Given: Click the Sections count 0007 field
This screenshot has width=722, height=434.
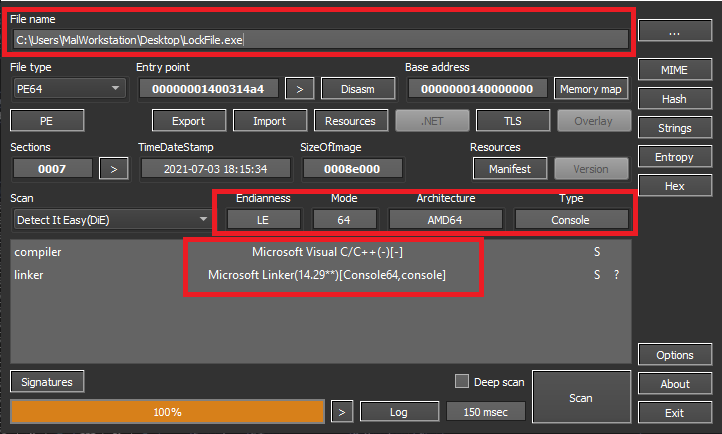Looking at the screenshot, I should pyautogui.click(x=52, y=169).
